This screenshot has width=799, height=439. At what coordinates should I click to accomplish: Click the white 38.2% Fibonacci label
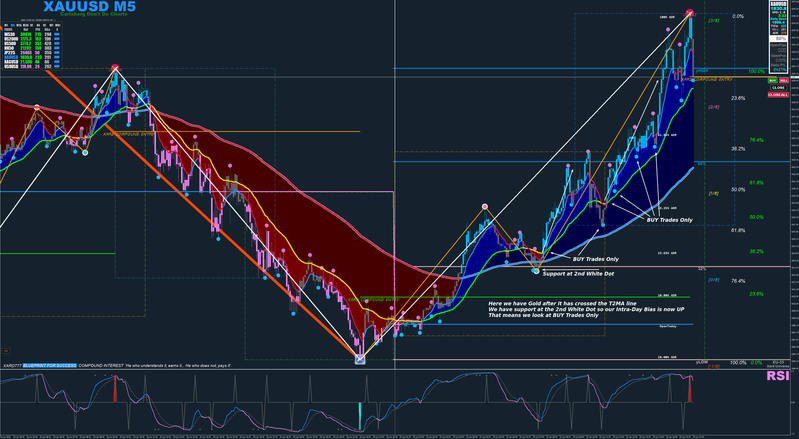[x=738, y=149]
